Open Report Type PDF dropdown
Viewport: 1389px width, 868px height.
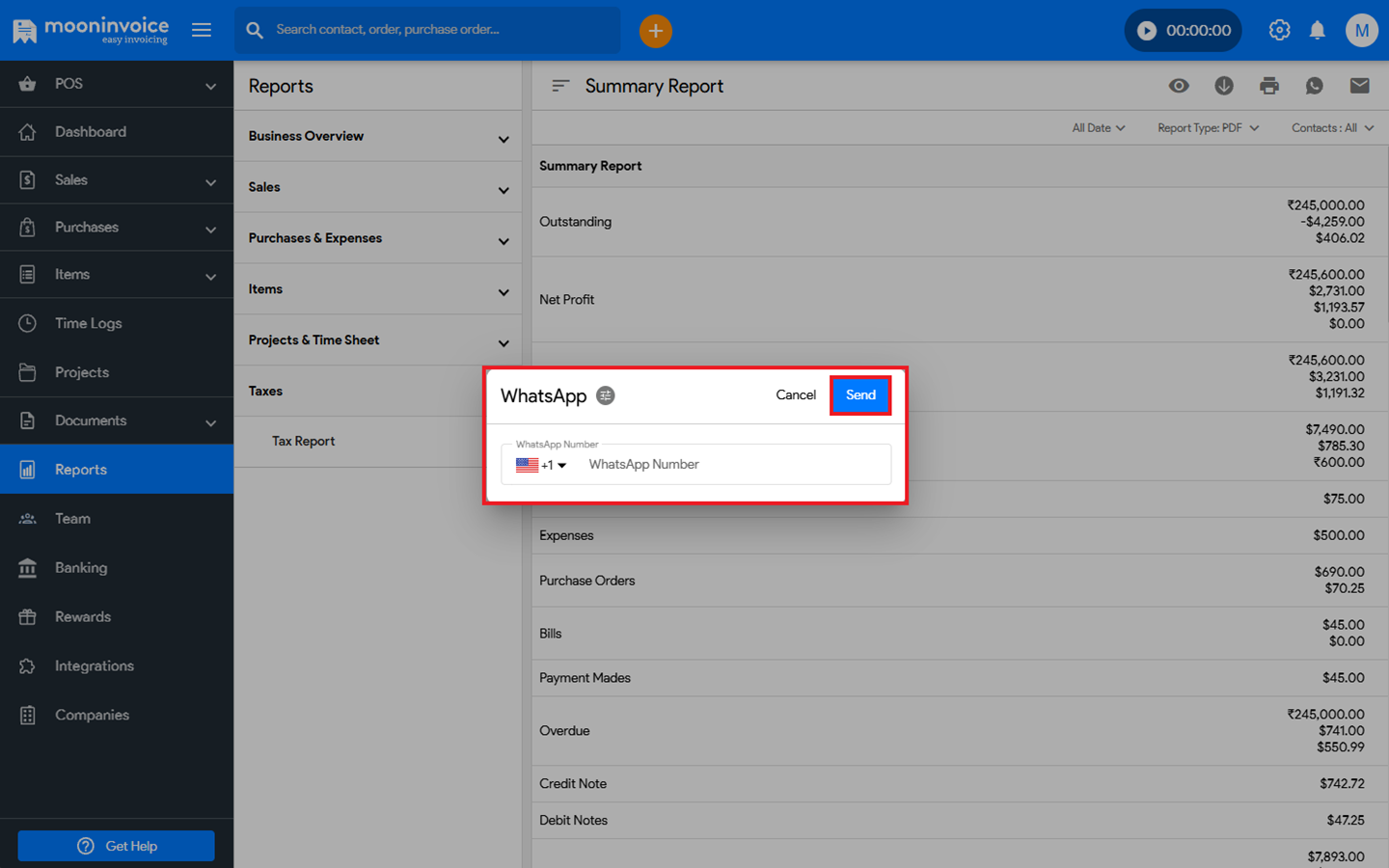pos(1208,128)
